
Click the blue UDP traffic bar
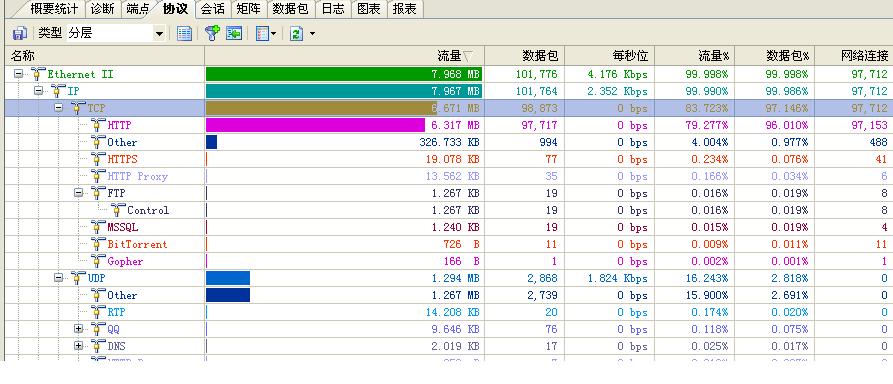(x=228, y=278)
